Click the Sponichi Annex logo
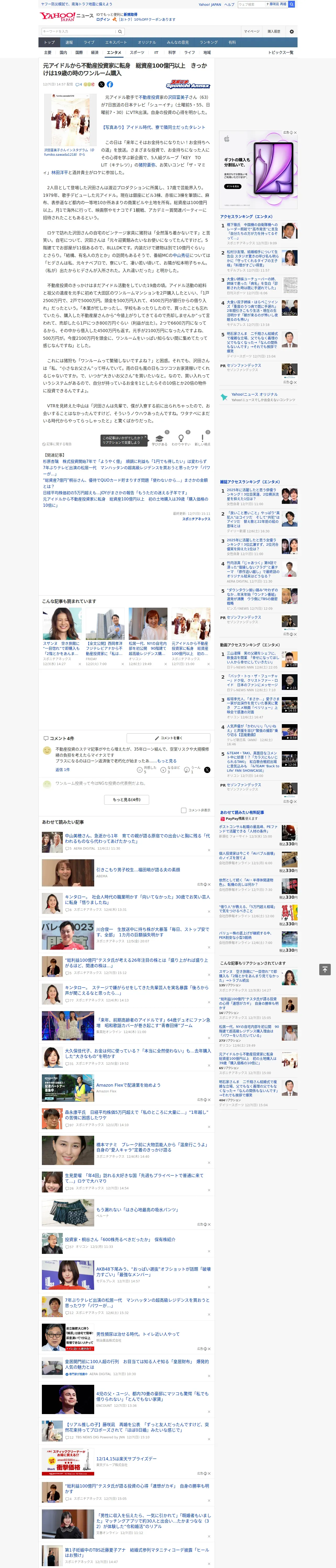This screenshot has height=1568, width=336. tap(188, 85)
